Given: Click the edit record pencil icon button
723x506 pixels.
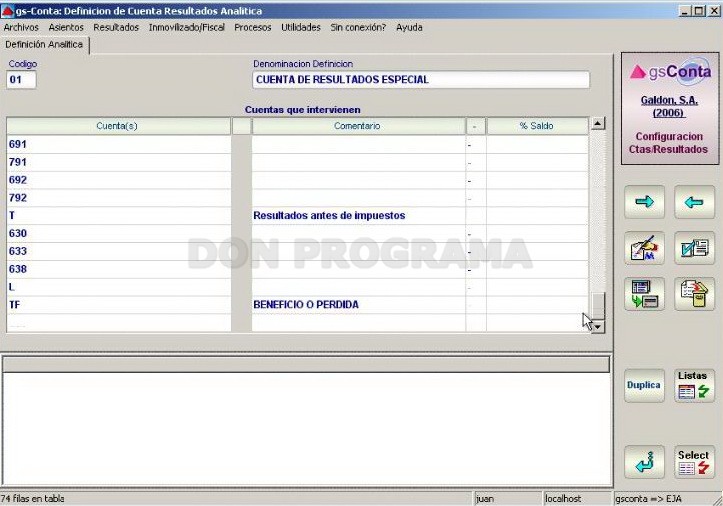Looking at the screenshot, I should coord(644,248).
